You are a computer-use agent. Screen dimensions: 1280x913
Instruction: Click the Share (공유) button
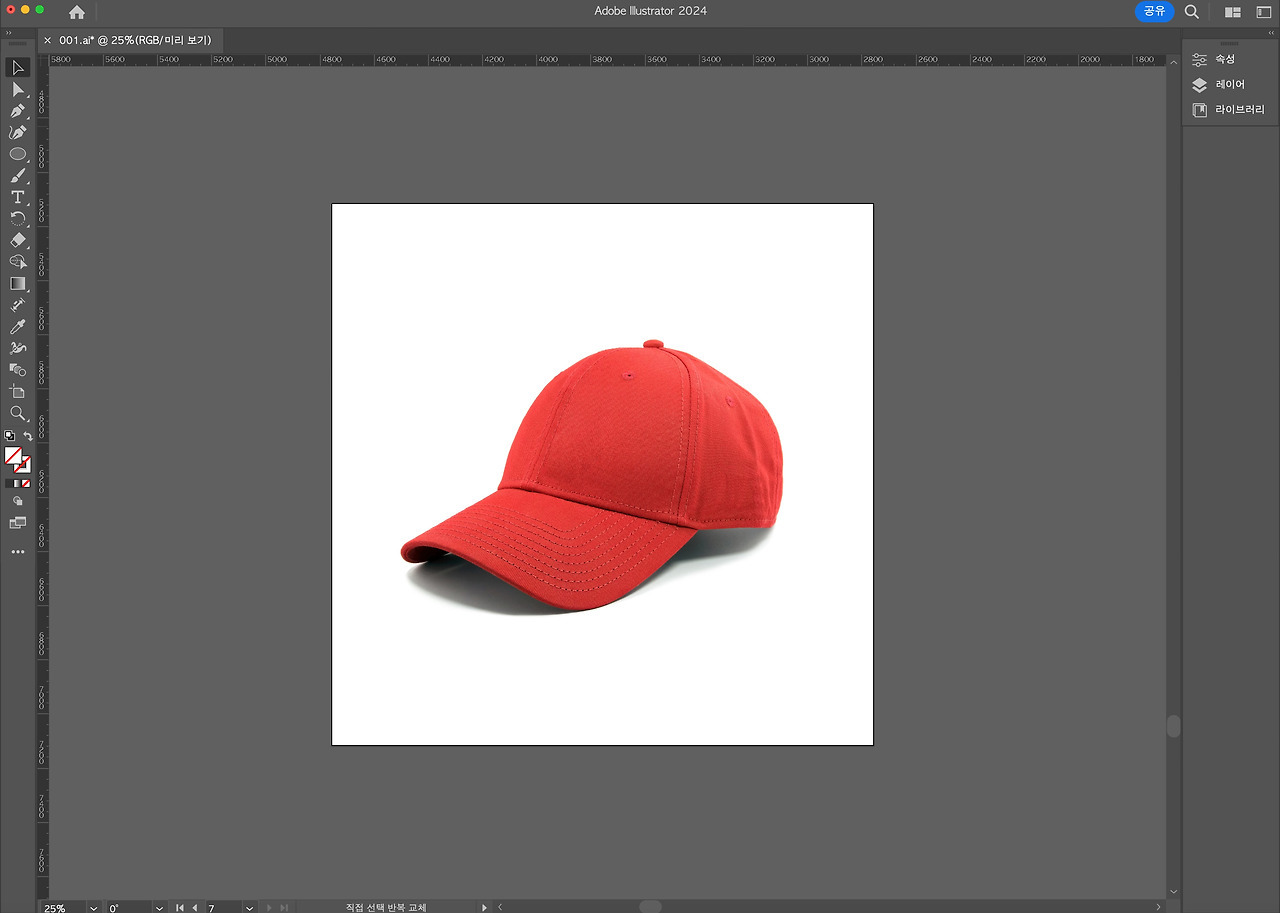tap(1155, 11)
